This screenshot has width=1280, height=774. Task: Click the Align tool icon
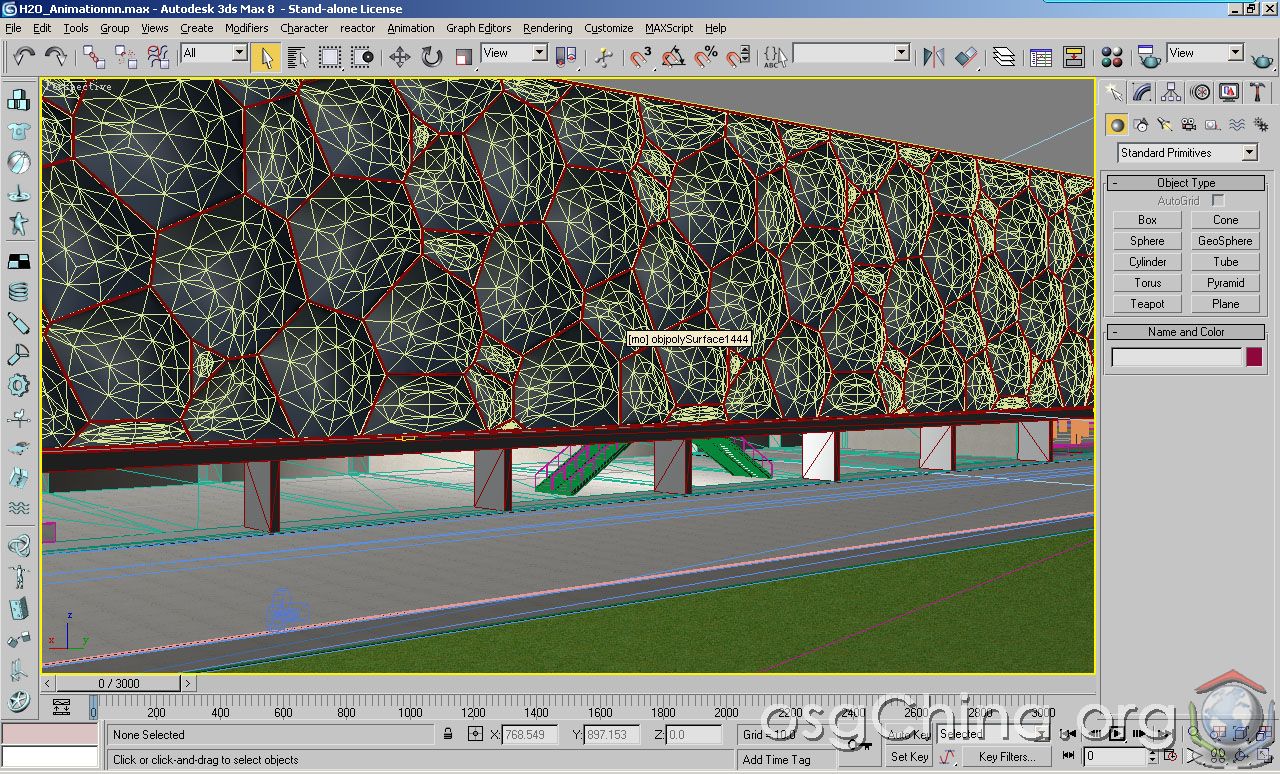[966, 56]
